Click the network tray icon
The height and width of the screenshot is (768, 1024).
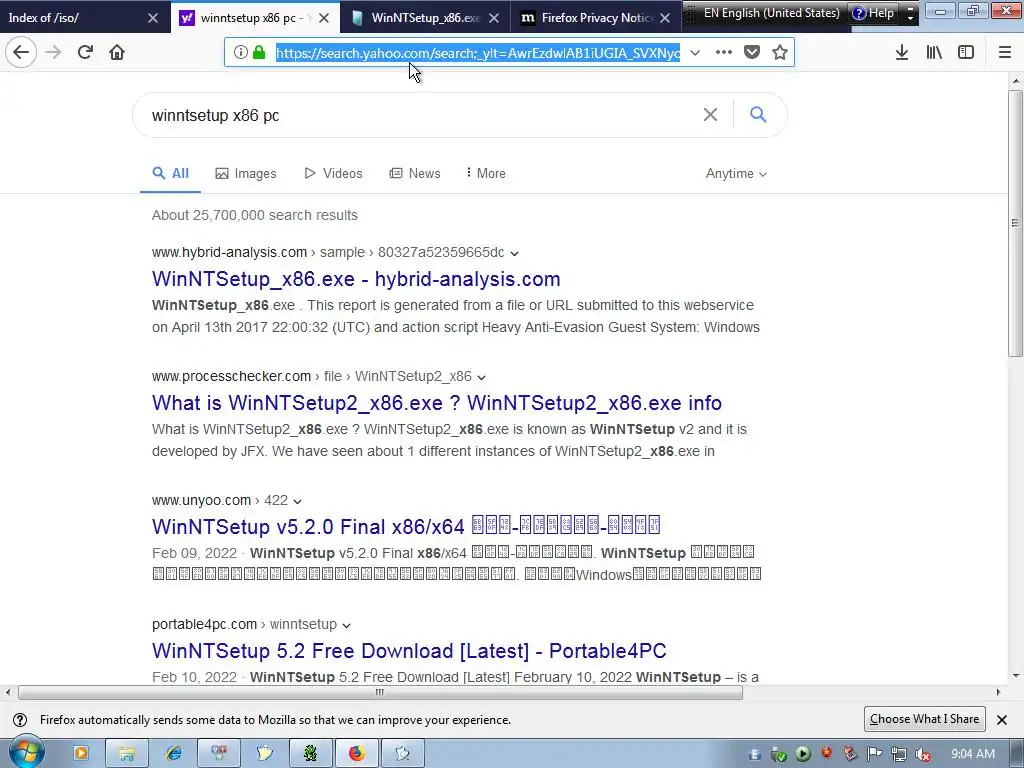tap(899, 754)
